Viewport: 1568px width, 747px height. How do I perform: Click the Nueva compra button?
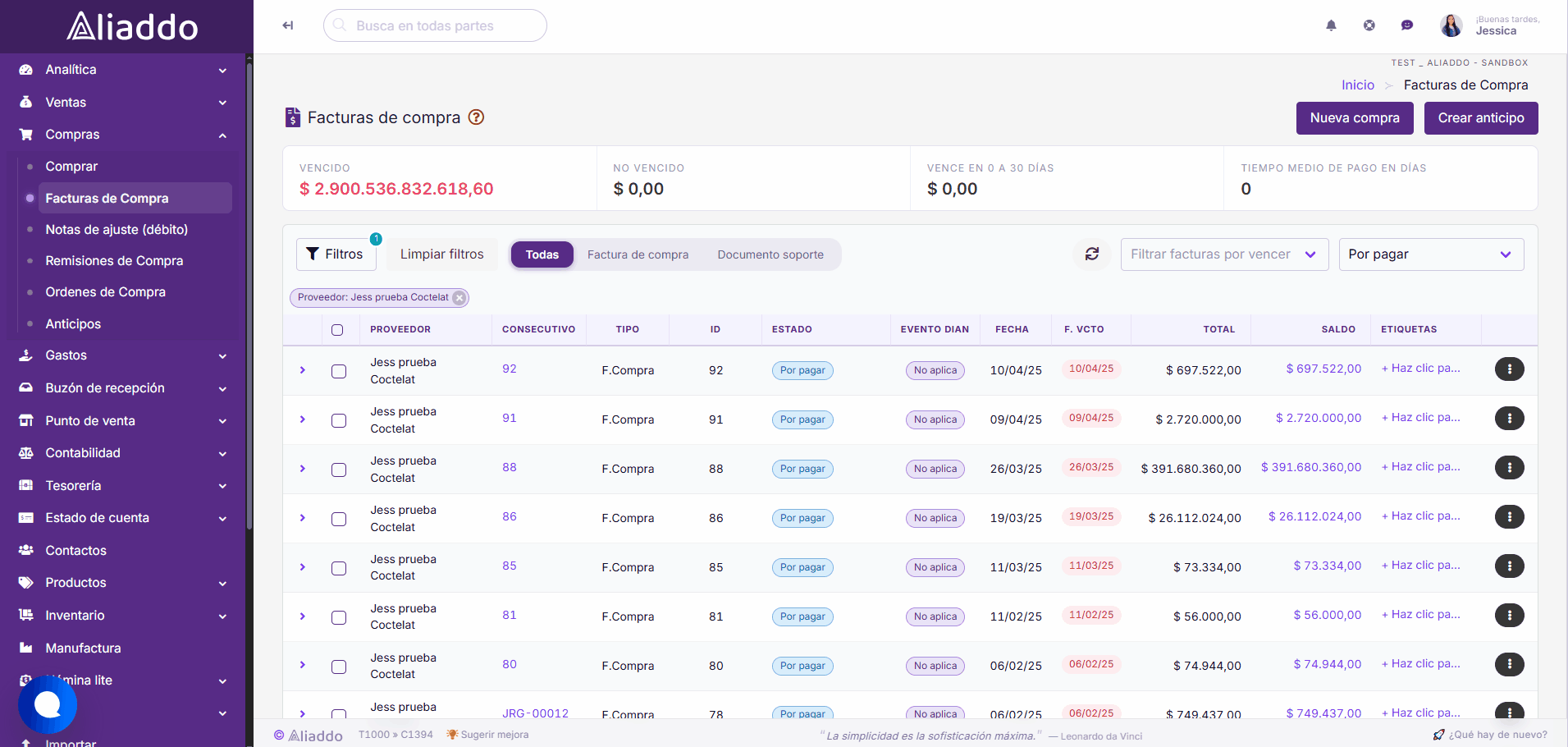pyautogui.click(x=1355, y=118)
